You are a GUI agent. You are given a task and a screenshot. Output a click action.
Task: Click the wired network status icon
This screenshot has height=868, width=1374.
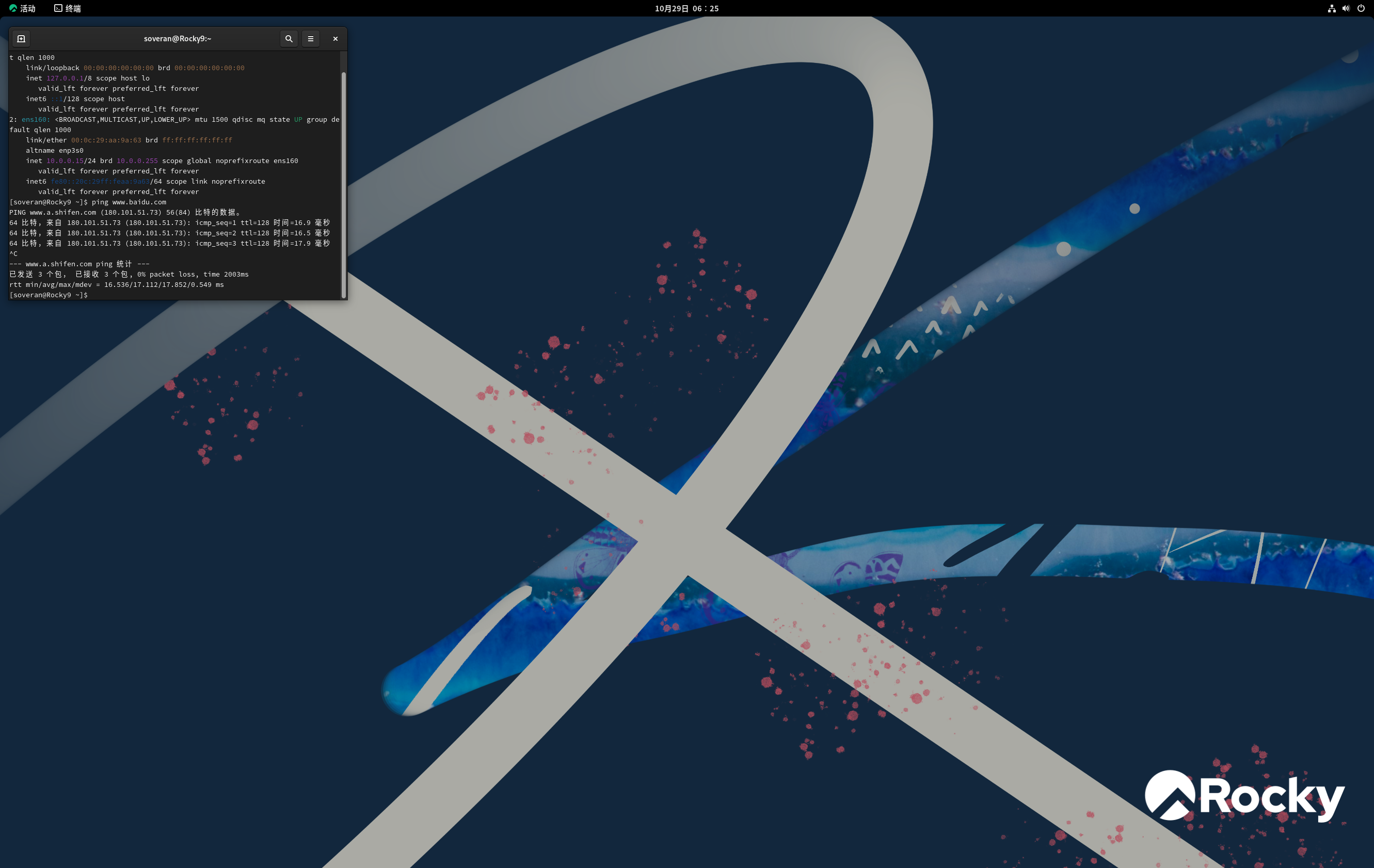tap(1331, 9)
